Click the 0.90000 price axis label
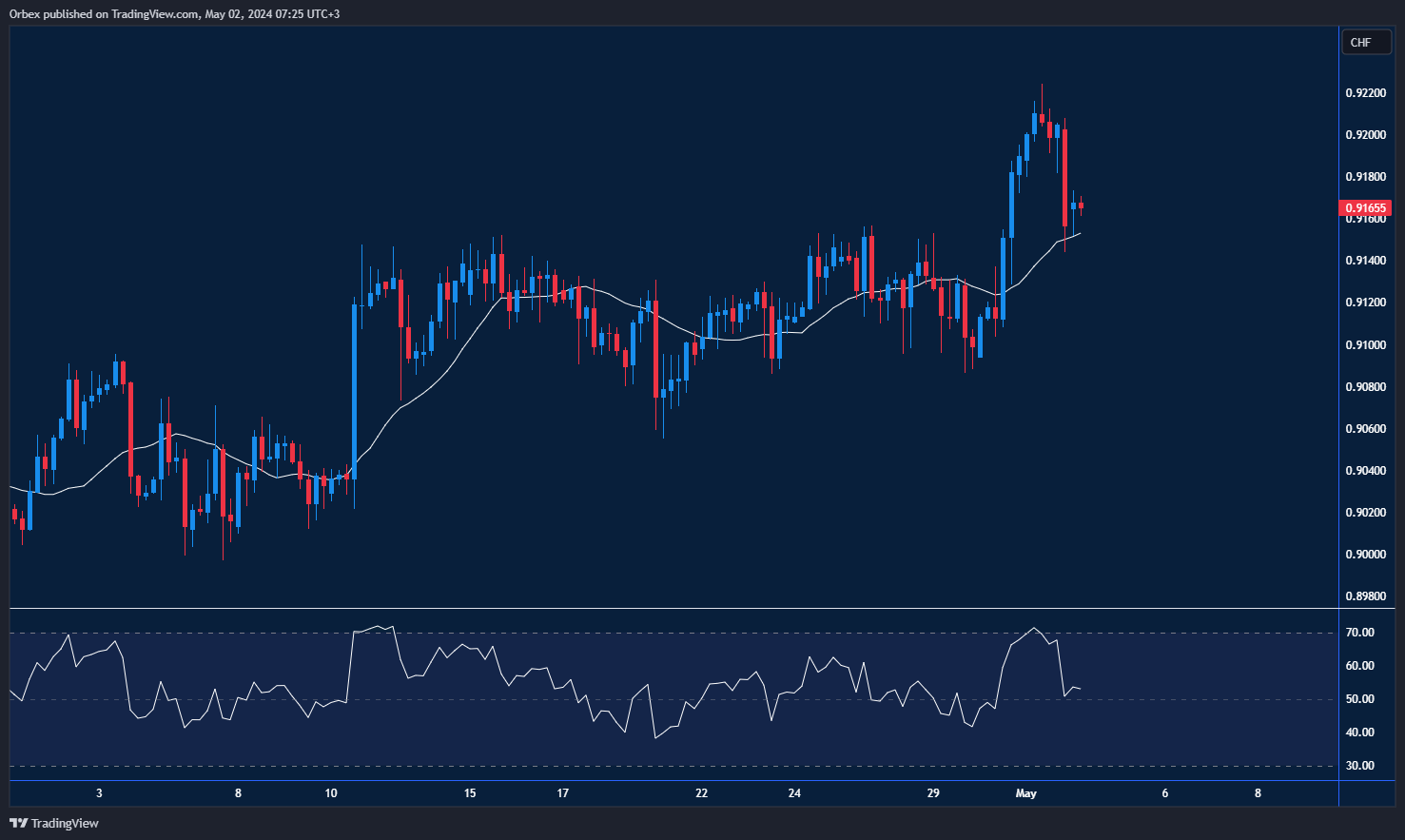The height and width of the screenshot is (840, 1405). 1364,555
